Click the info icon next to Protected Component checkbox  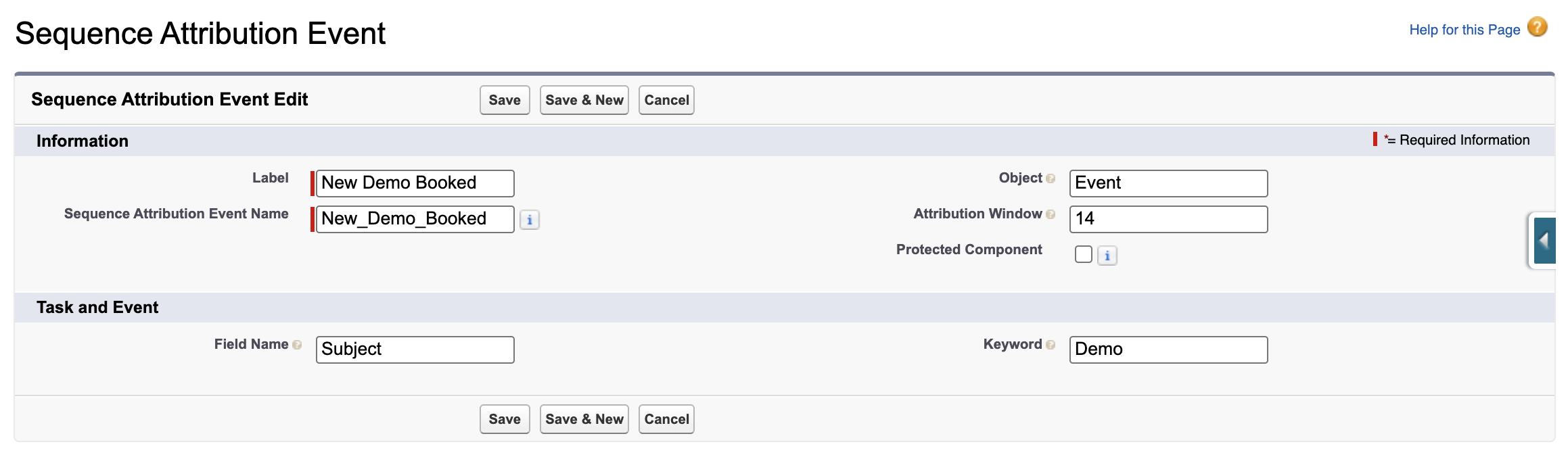pyautogui.click(x=1109, y=256)
